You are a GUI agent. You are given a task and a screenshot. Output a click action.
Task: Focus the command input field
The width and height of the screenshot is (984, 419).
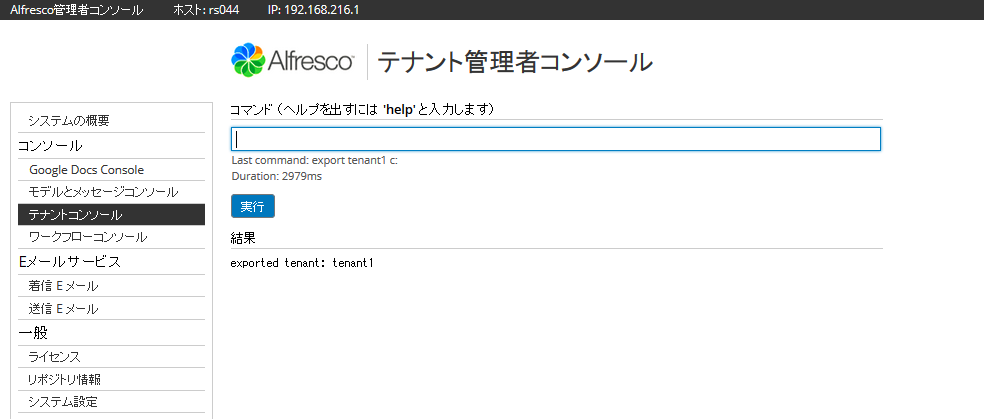tap(555, 139)
